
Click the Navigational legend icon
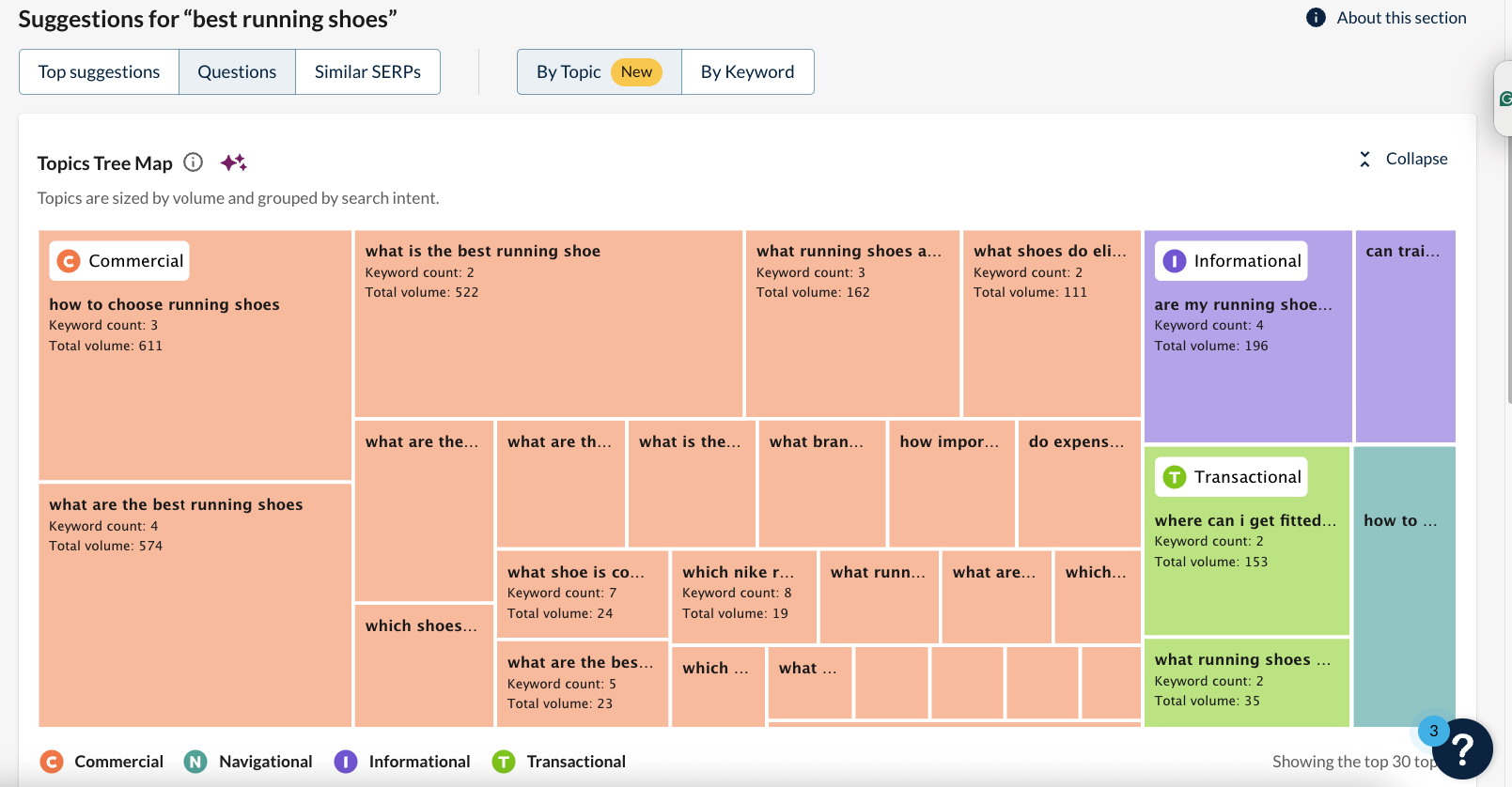[195, 762]
